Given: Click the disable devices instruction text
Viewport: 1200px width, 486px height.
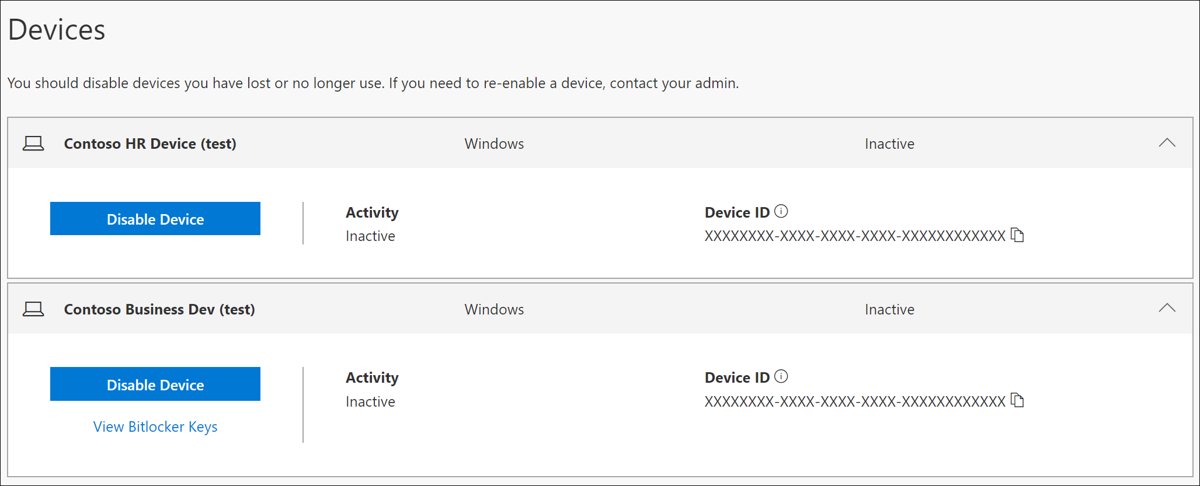Looking at the screenshot, I should click(373, 83).
